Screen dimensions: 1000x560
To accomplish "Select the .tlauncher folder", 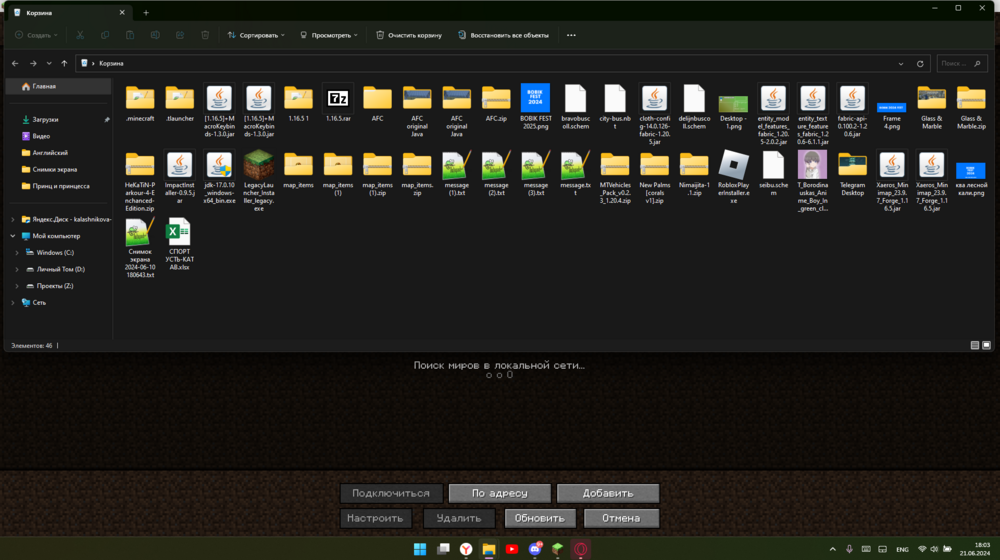I will point(179,103).
